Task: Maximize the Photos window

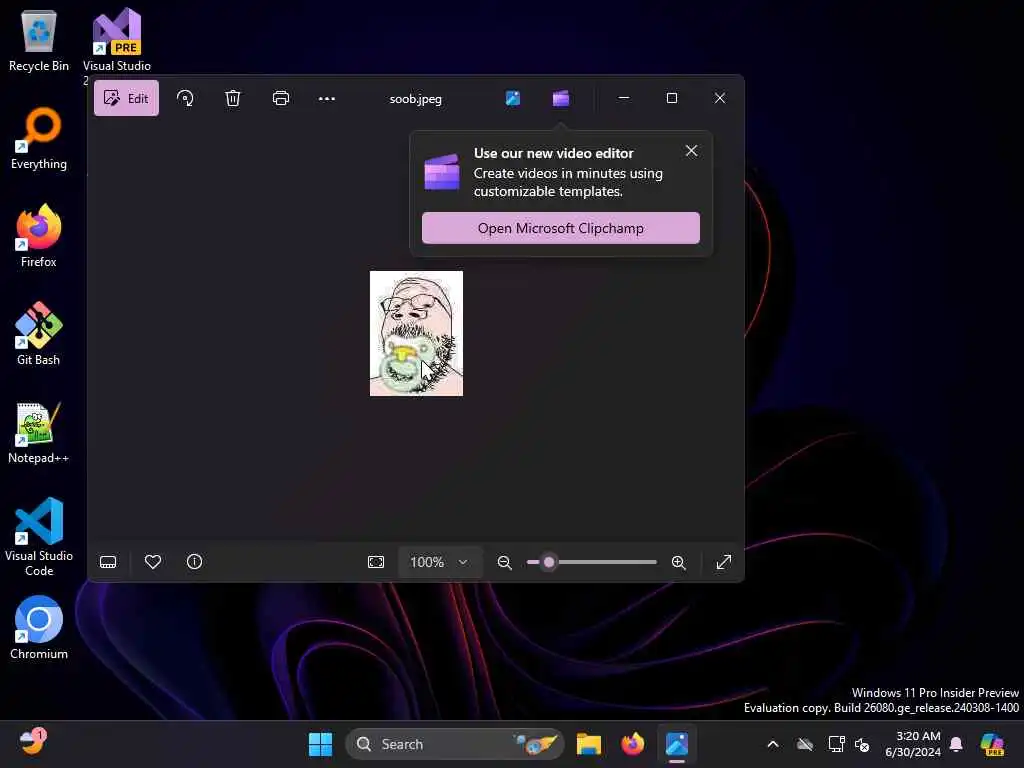Action: (x=671, y=98)
